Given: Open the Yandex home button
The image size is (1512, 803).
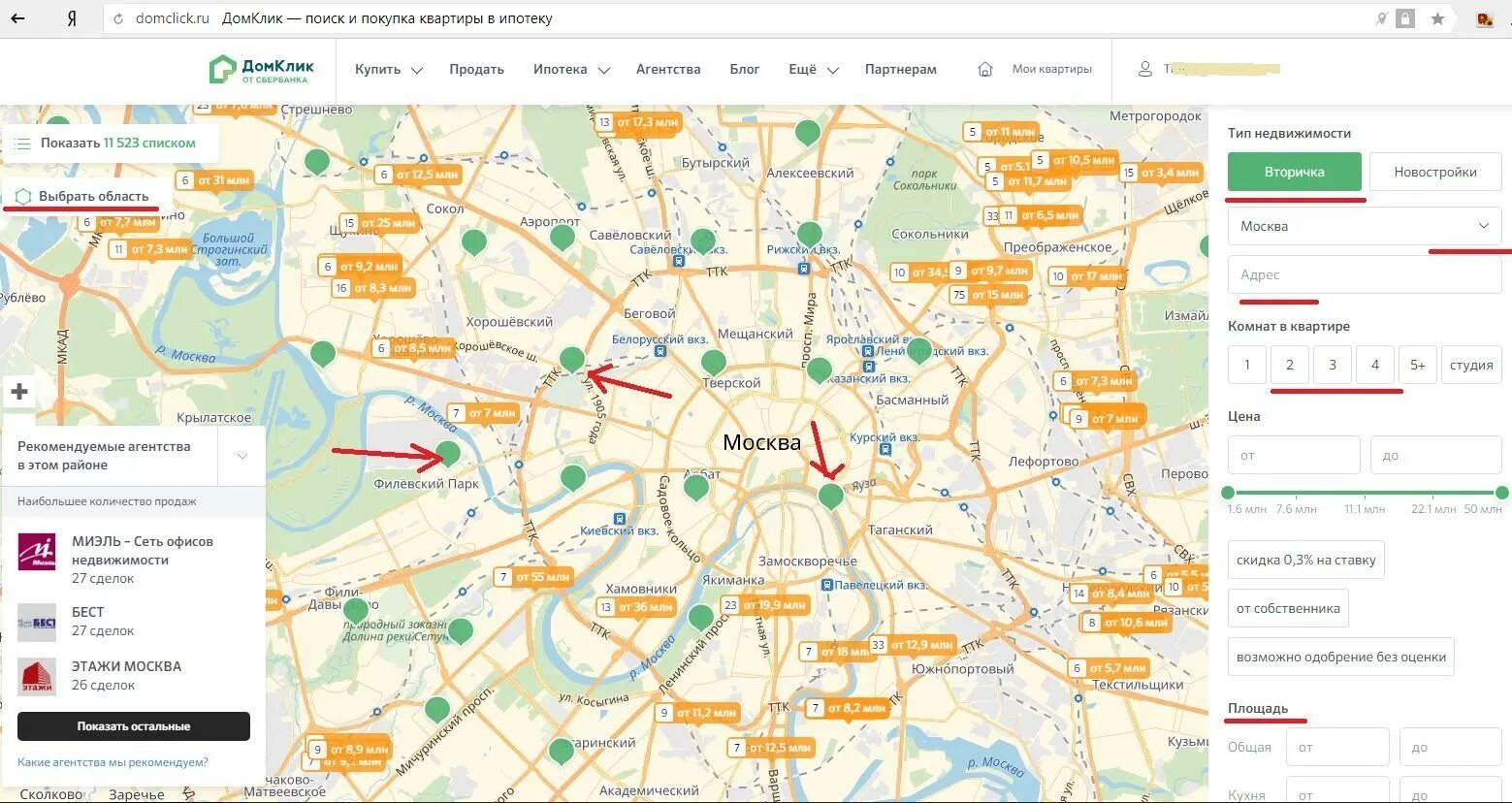Looking at the screenshot, I should (x=72, y=18).
